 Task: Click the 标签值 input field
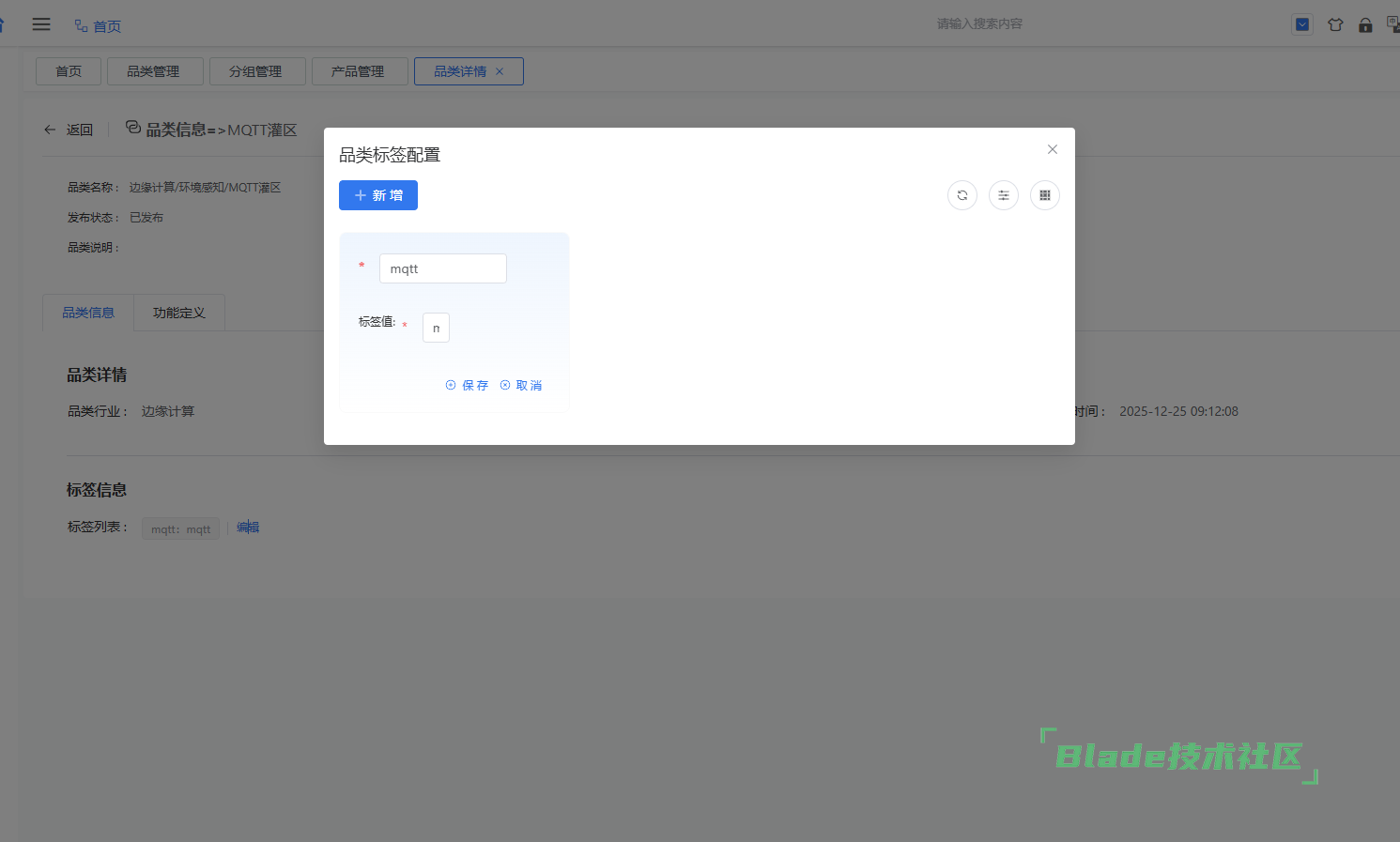(436, 328)
